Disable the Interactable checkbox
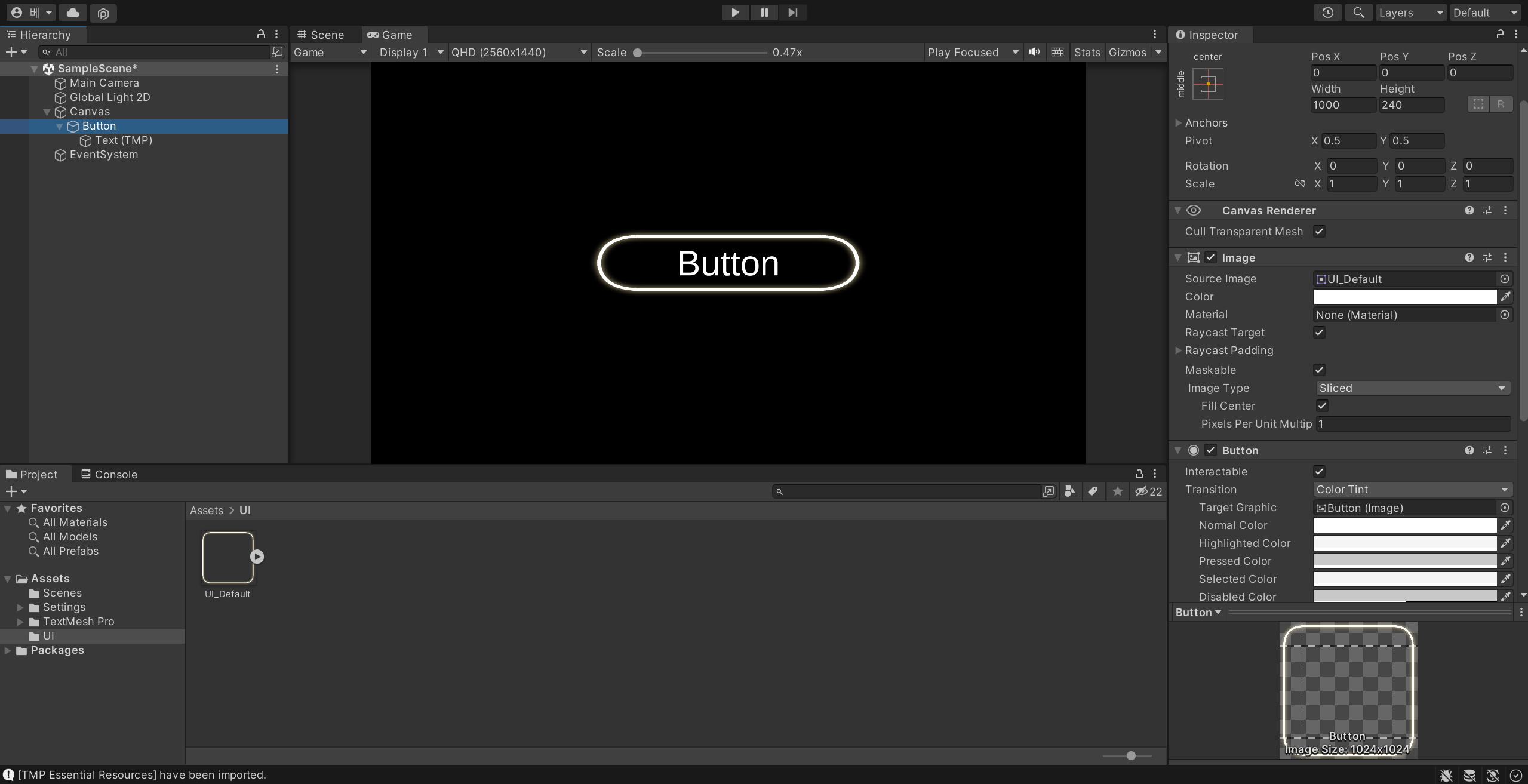 click(x=1319, y=472)
